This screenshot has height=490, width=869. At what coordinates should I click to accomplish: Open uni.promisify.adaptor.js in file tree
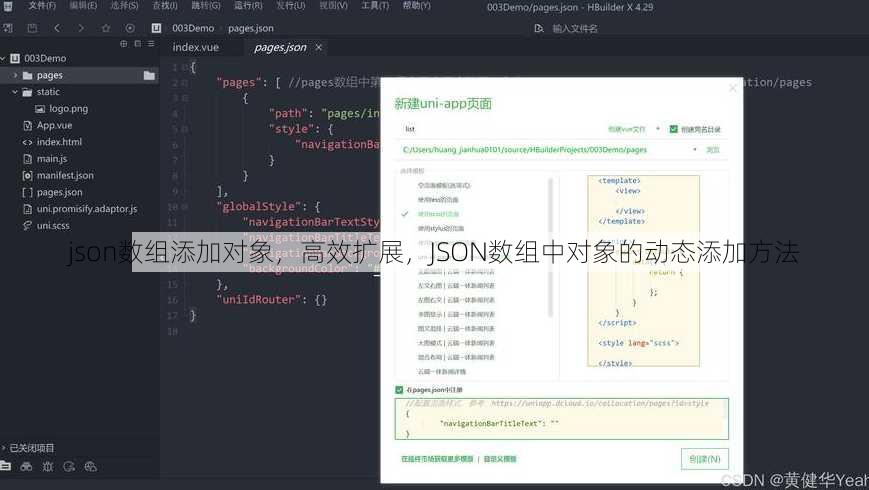coord(87,209)
